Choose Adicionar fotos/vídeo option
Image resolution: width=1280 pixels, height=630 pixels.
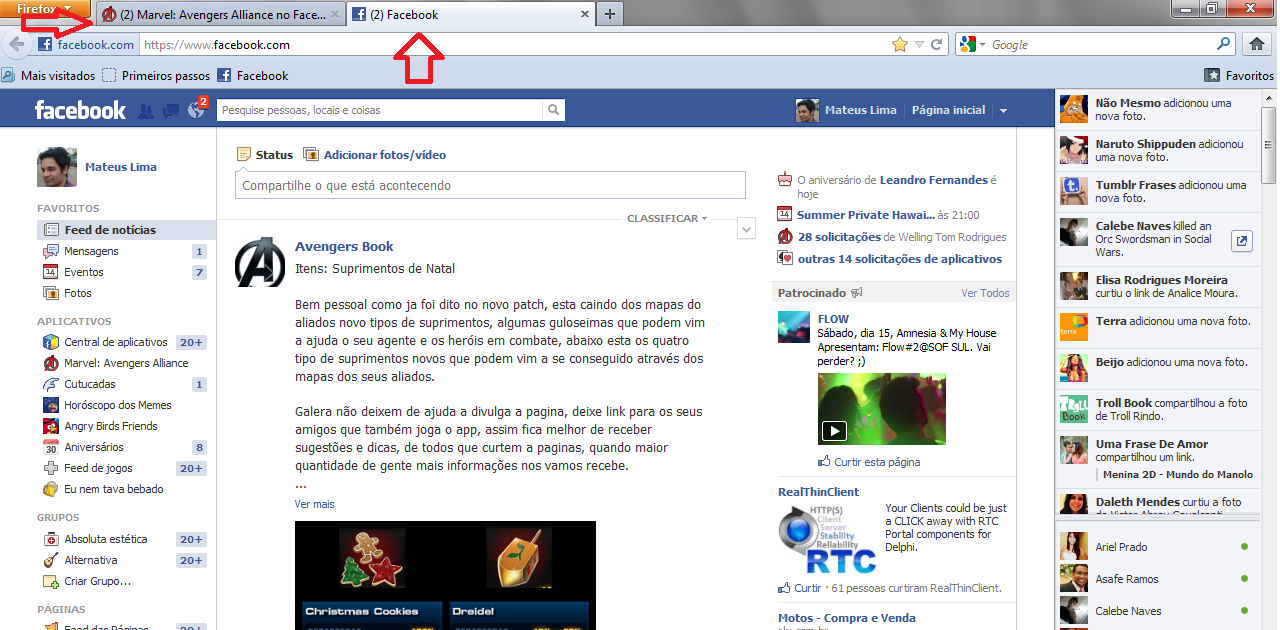(375, 155)
